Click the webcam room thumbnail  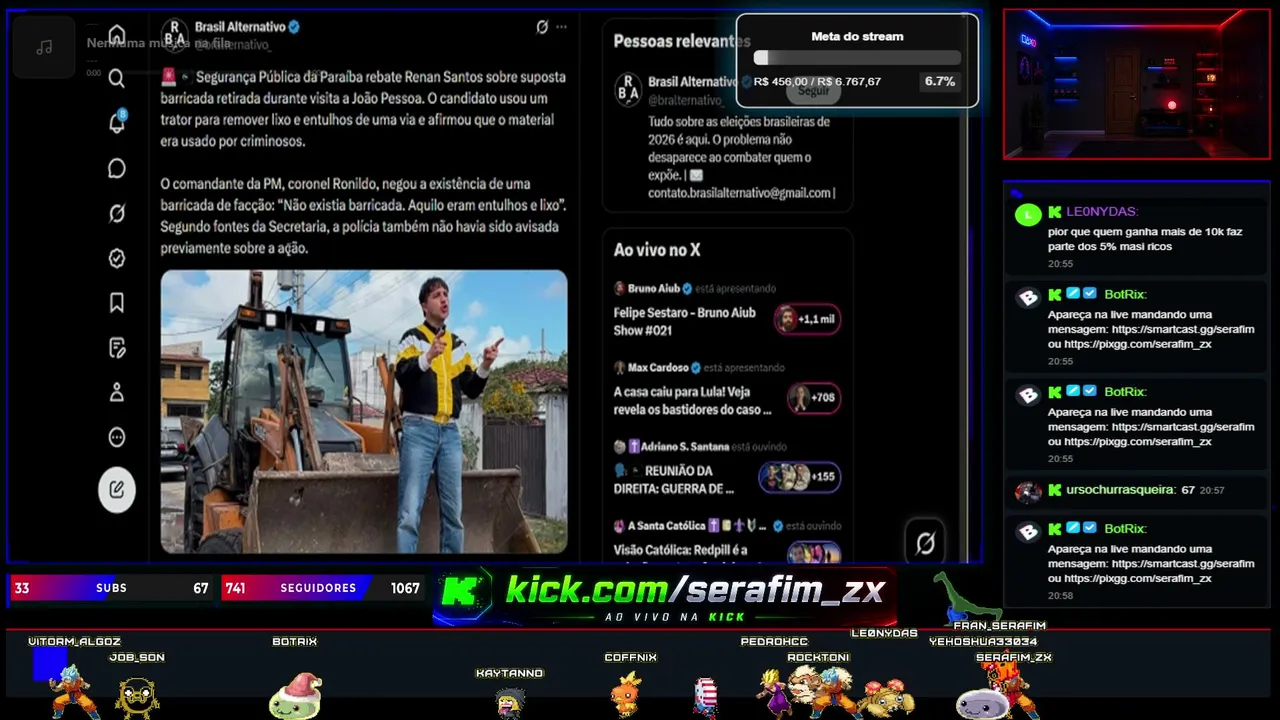(1137, 84)
